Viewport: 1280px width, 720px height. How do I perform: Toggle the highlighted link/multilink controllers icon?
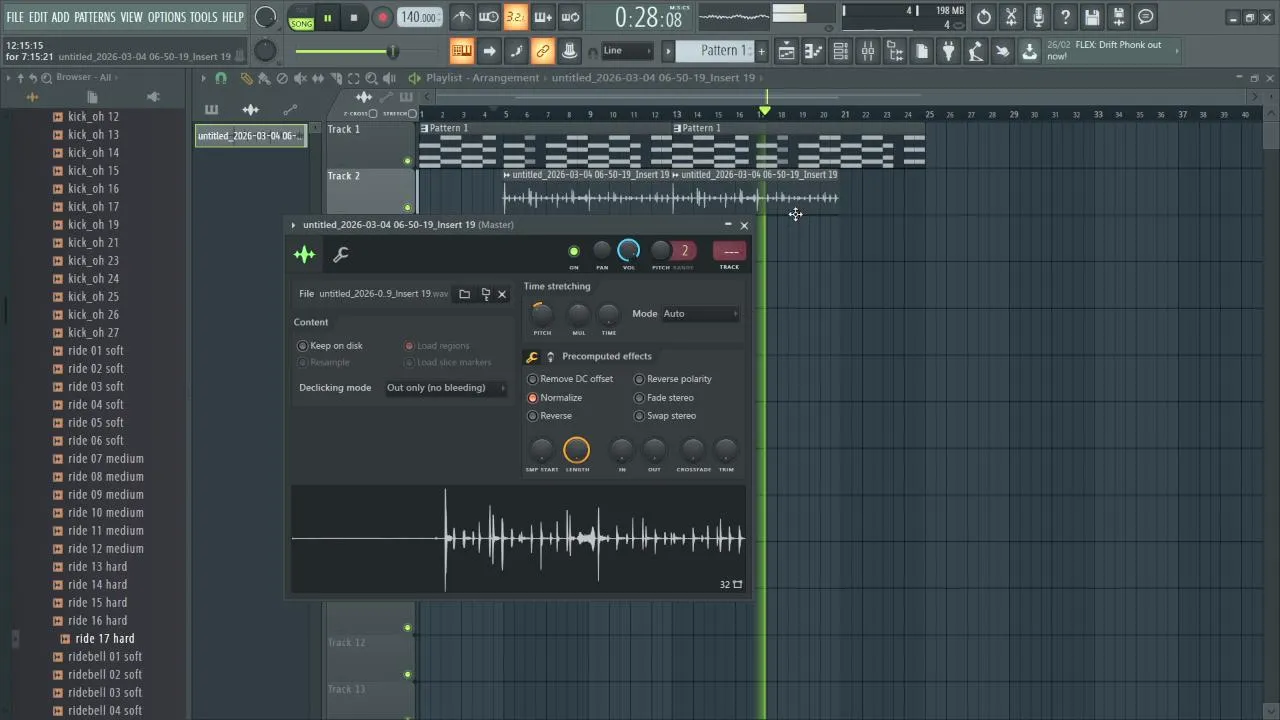click(x=543, y=51)
